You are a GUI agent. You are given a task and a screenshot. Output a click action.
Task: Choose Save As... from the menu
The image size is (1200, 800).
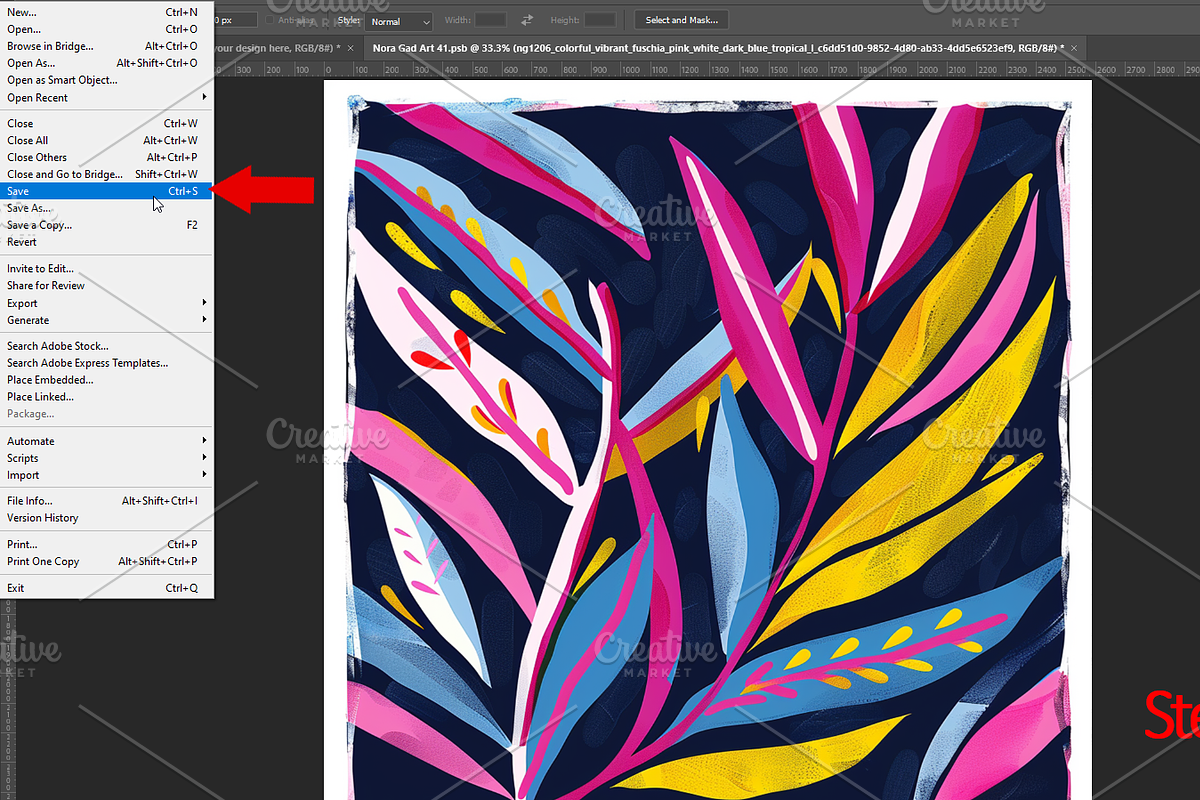pos(106,208)
